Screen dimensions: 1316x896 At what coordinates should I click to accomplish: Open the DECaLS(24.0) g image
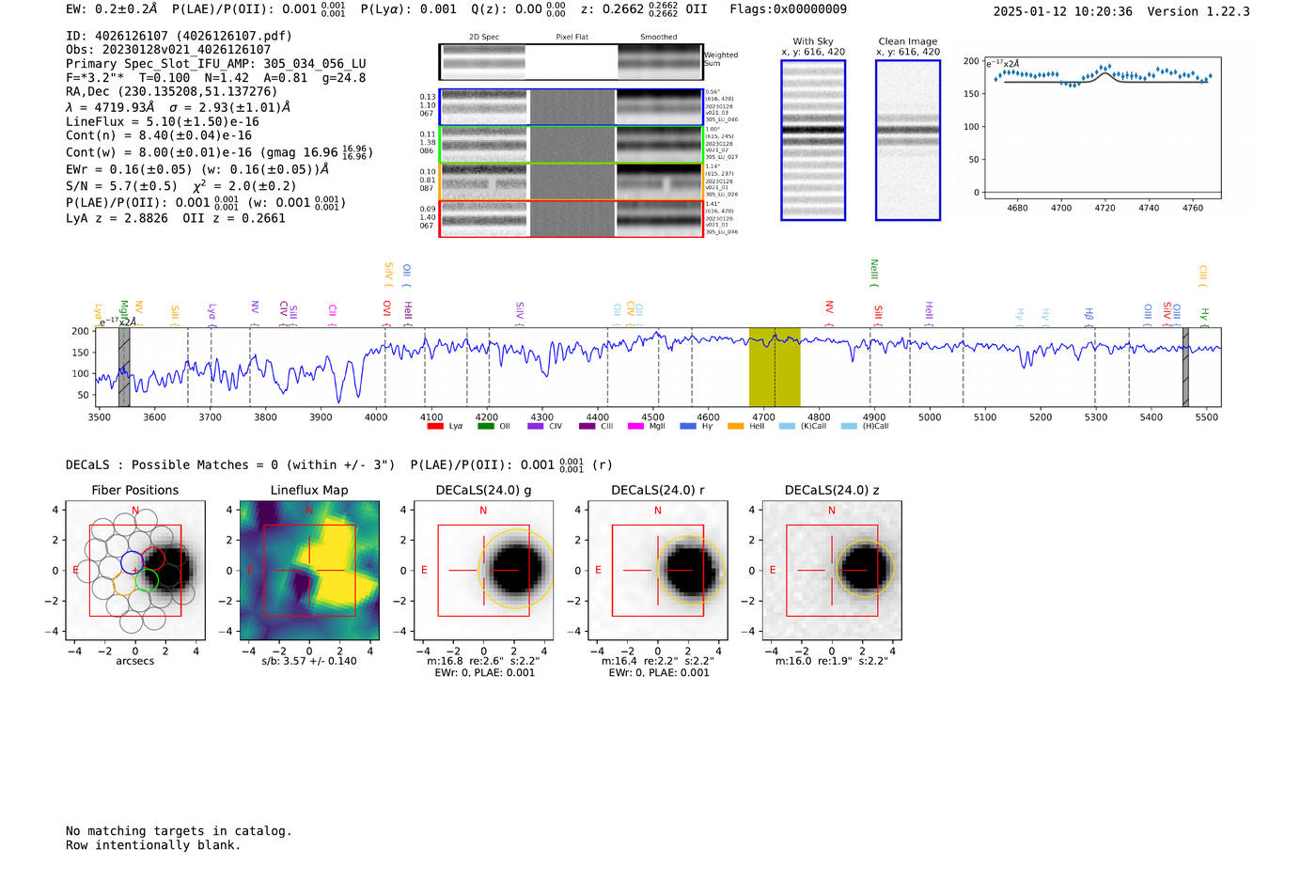[x=483, y=570]
